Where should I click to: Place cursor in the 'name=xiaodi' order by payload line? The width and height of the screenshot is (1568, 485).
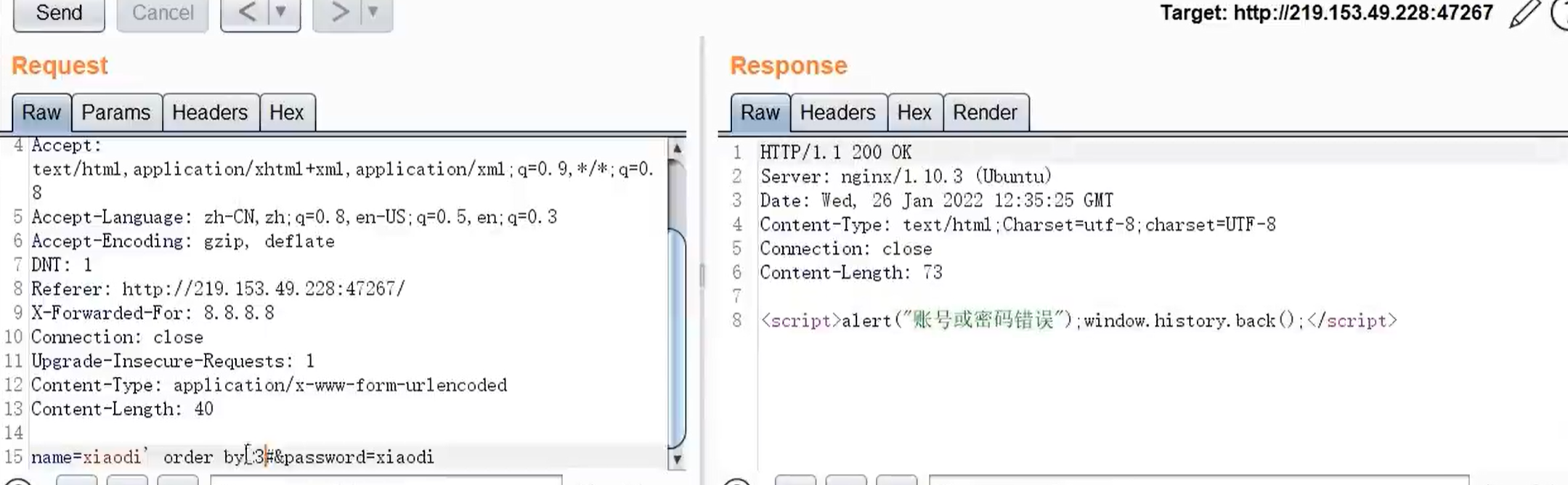pos(232,457)
